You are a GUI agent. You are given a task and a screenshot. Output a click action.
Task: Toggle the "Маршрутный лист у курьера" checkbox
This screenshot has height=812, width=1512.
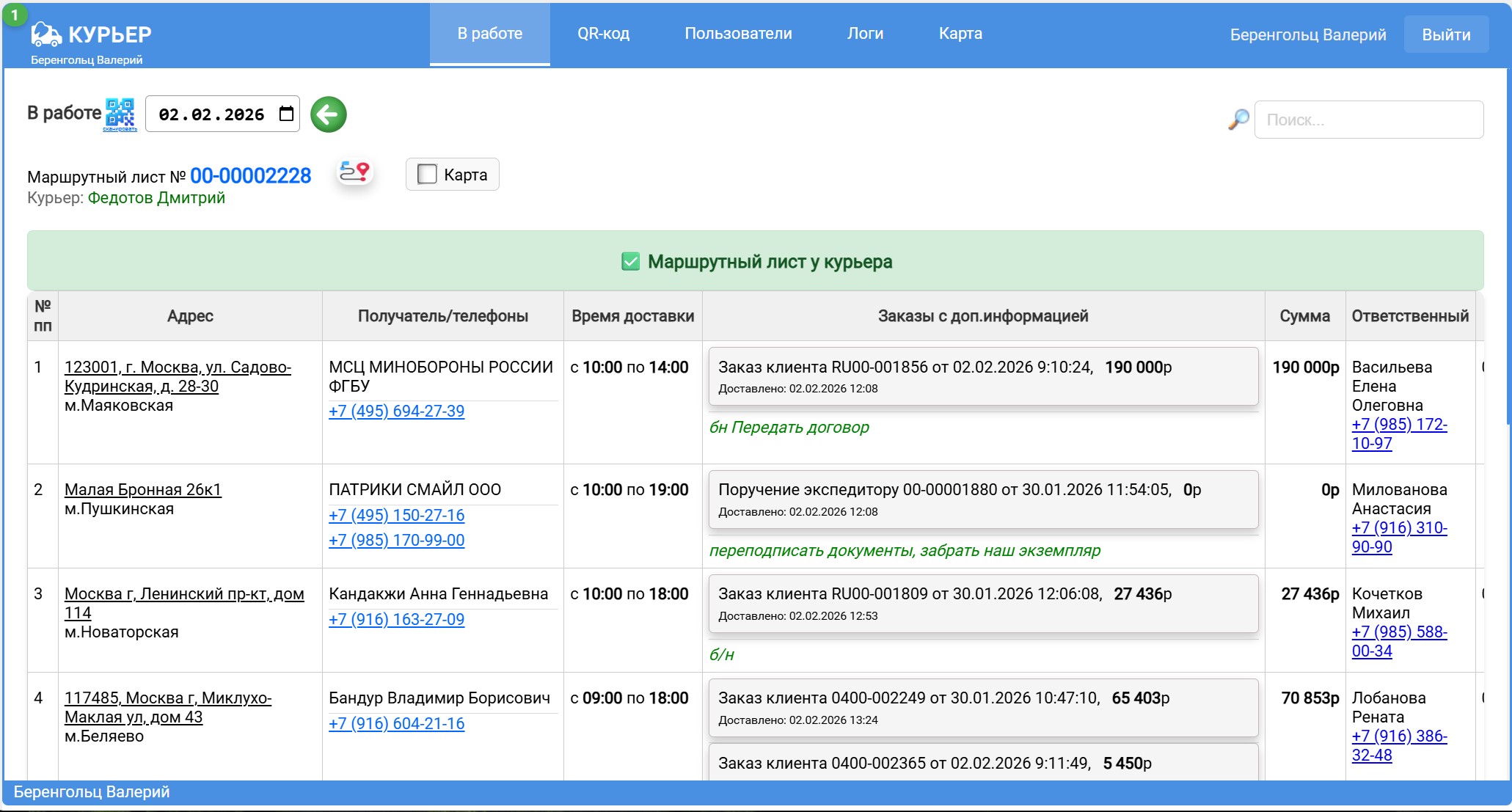point(630,262)
